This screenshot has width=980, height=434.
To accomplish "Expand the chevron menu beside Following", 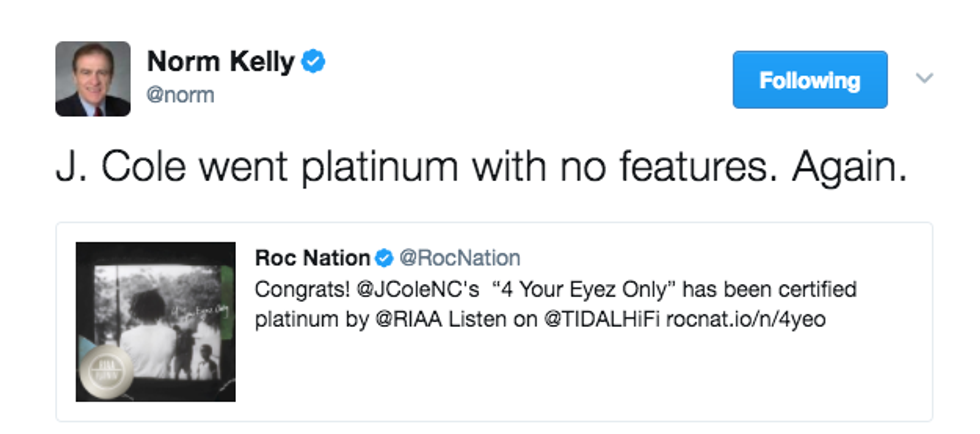I will point(924,78).
